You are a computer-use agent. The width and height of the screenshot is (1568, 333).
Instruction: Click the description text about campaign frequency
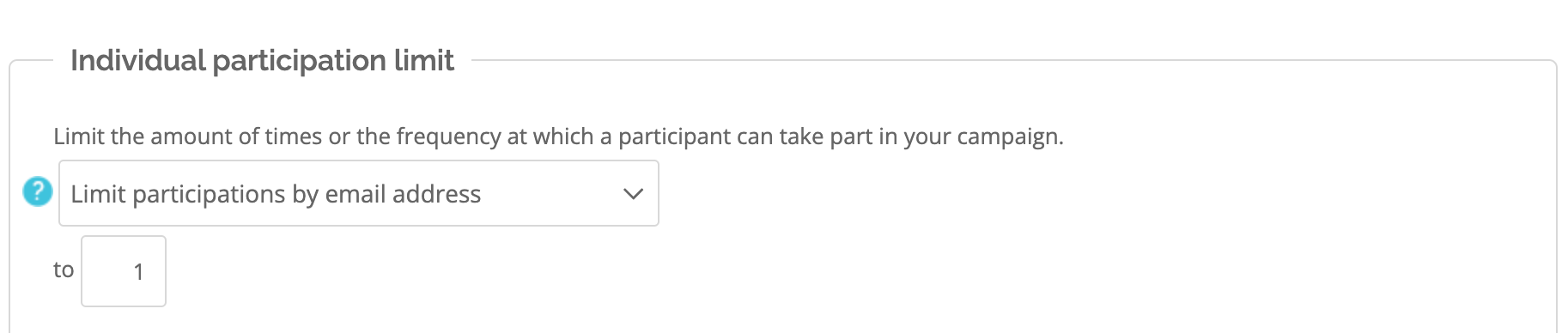(558, 136)
